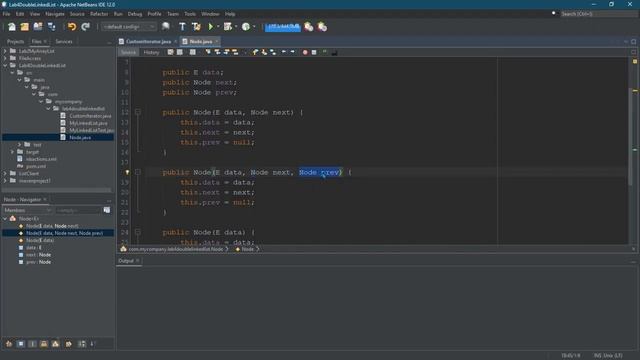Viewport: 640px width, 360px height.
Task: Click the fold toggle beside line 12 constructor
Action: [x=138, y=112]
